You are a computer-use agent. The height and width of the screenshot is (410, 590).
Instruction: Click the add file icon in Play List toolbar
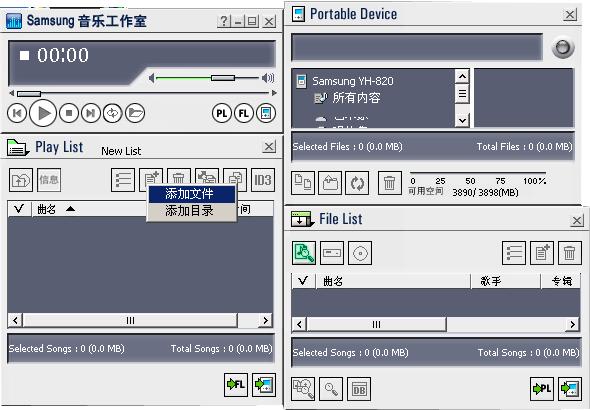pyautogui.click(x=151, y=177)
